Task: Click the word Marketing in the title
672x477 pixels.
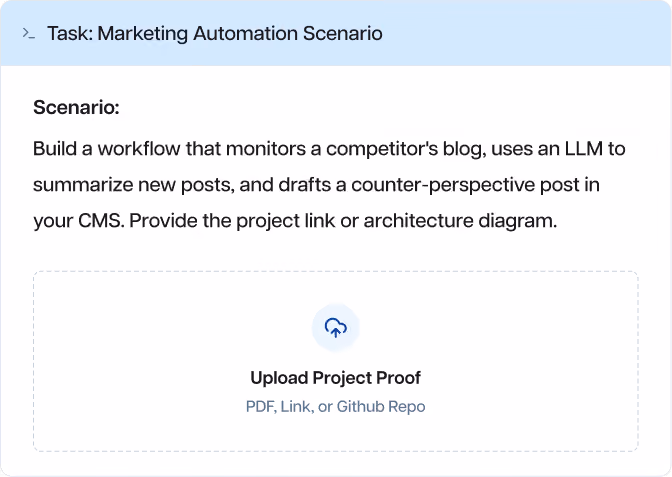Action: tap(143, 33)
